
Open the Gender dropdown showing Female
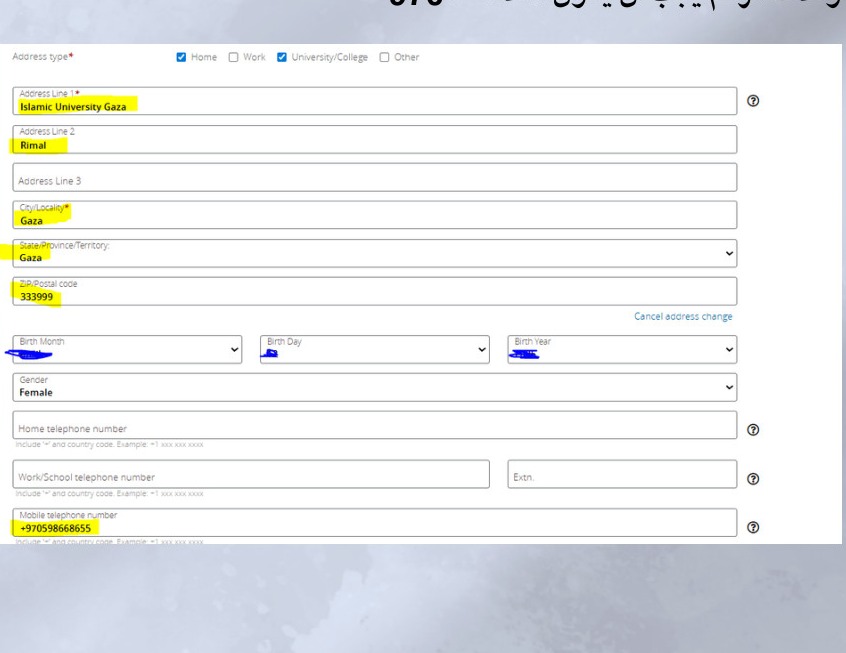(374, 387)
